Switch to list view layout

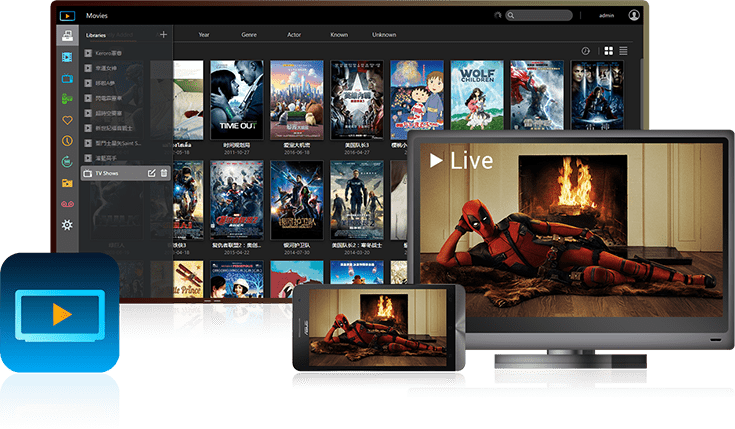623,50
